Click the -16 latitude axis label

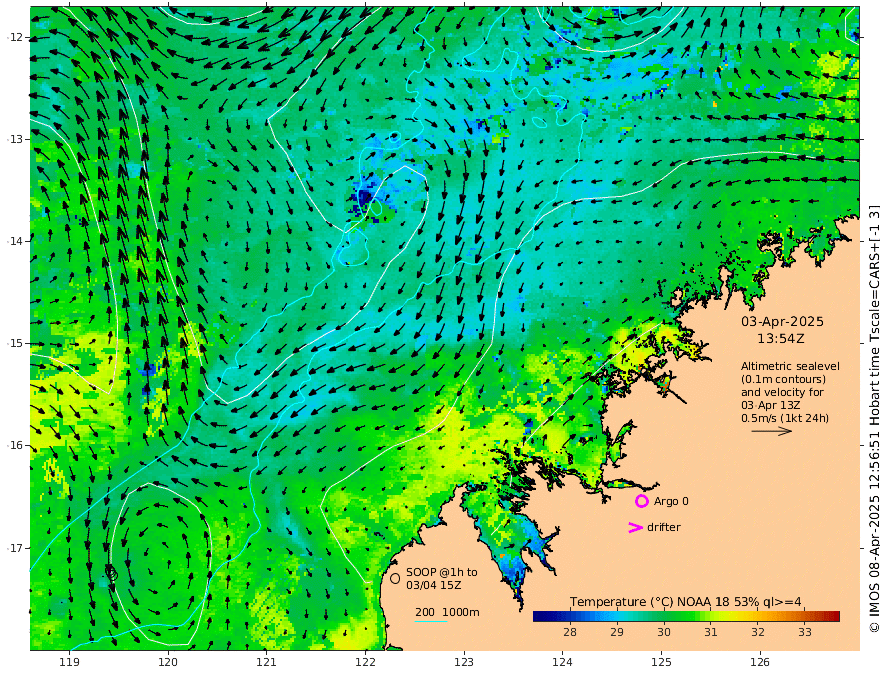[x=15, y=445]
